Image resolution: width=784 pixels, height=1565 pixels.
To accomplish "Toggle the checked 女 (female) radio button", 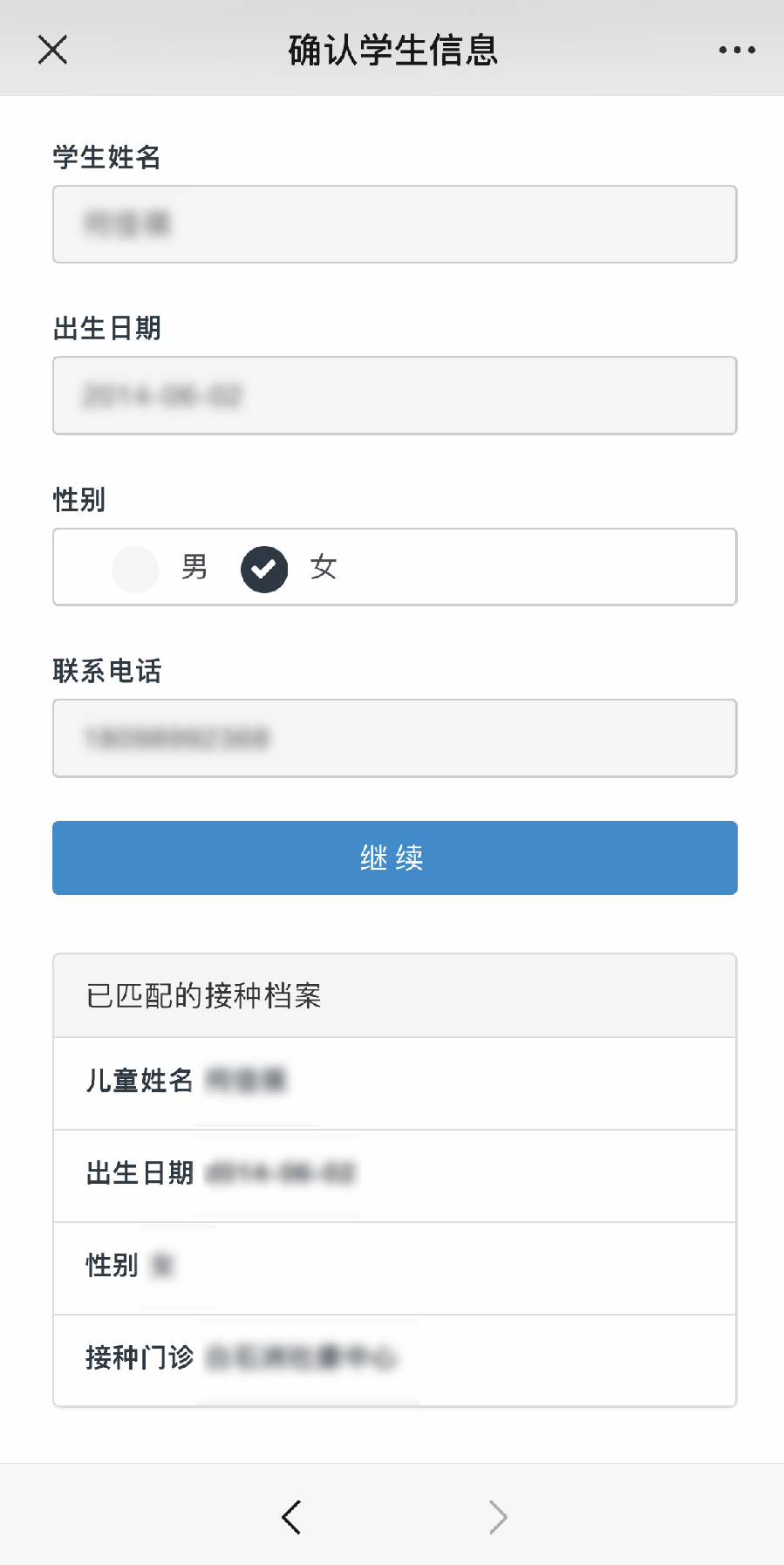I will click(264, 569).
